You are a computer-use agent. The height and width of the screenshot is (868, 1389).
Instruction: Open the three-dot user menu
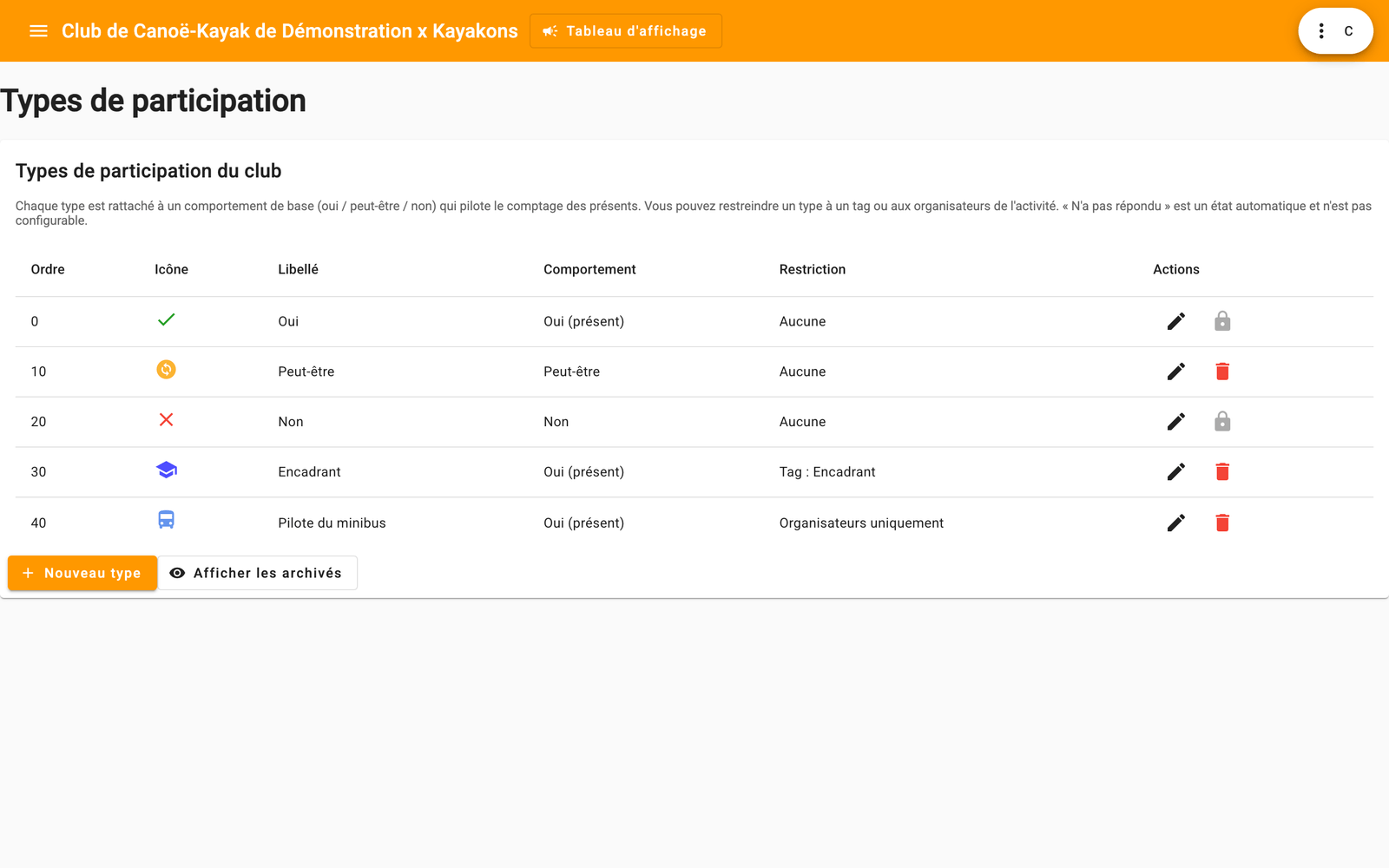(1321, 31)
